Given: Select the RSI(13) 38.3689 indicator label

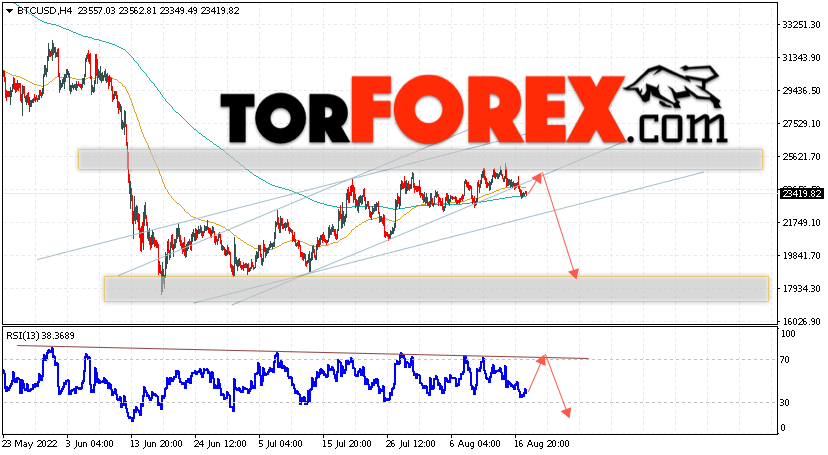Looking at the screenshot, I should pos(40,336).
